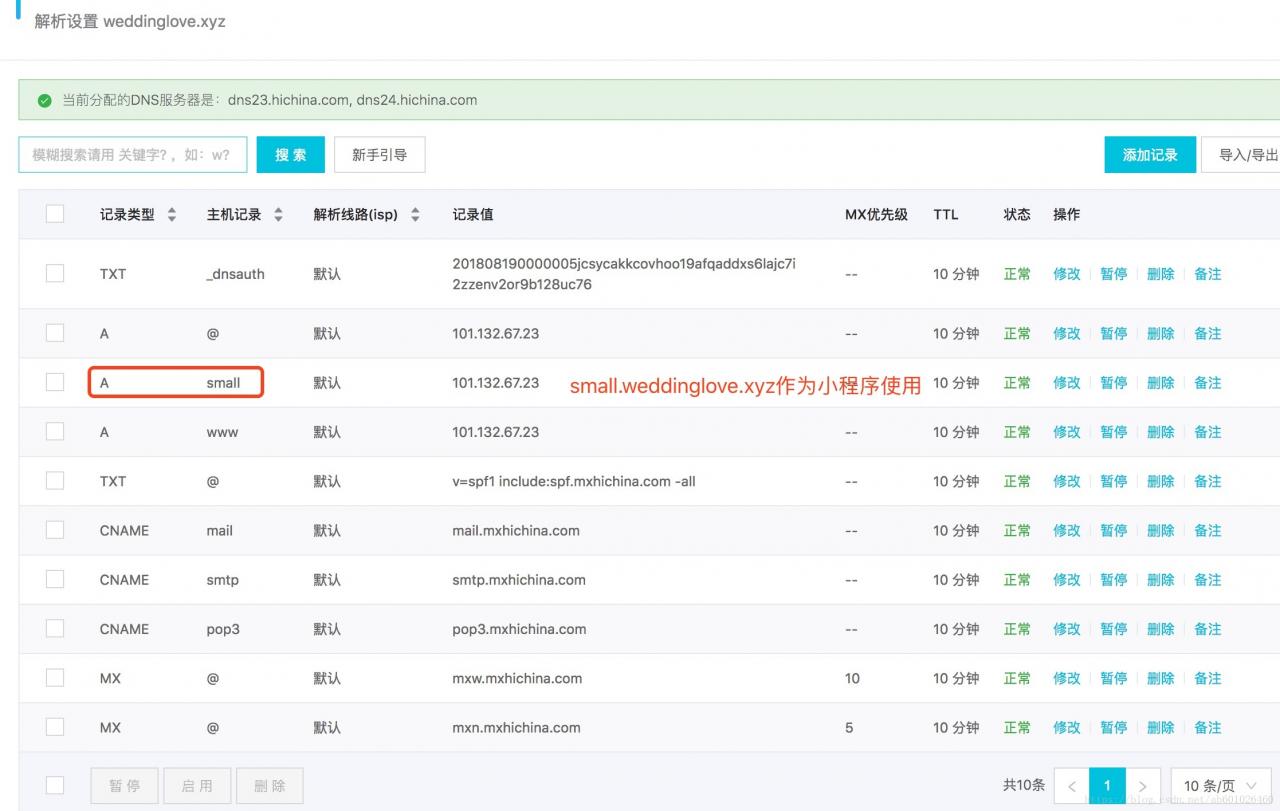Click 修改 for the mail CNAME record
This screenshot has height=811, width=1280.
pyautogui.click(x=1067, y=531)
